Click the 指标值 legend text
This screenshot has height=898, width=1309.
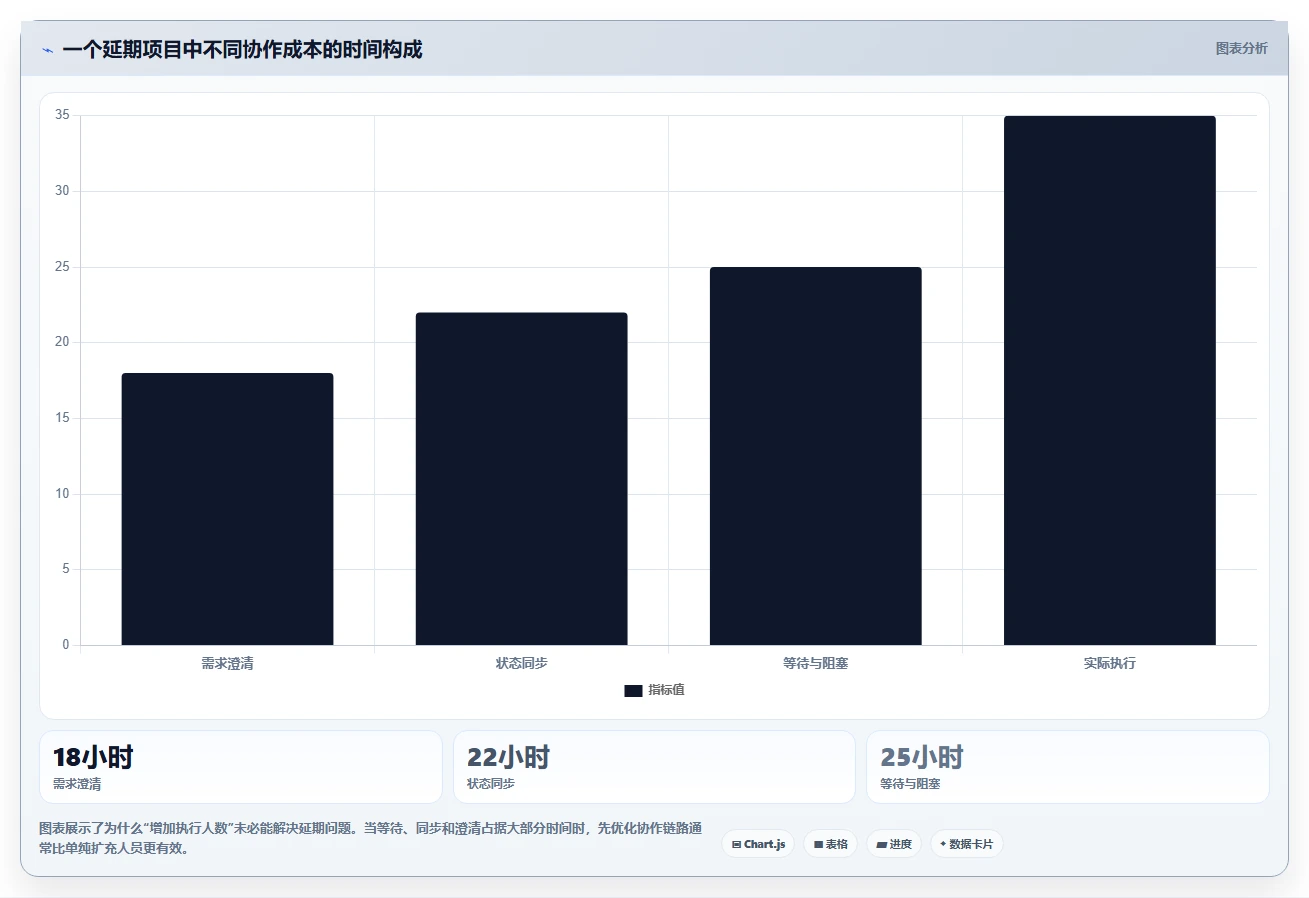pyautogui.click(x=666, y=690)
